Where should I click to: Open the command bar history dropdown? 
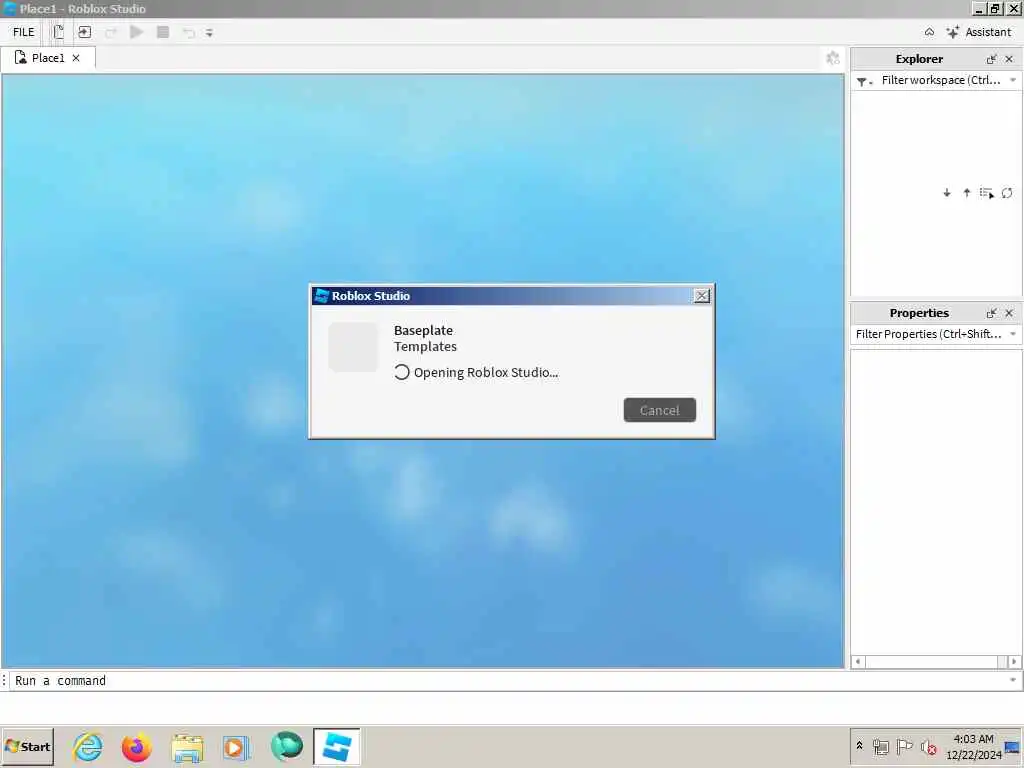click(1013, 680)
